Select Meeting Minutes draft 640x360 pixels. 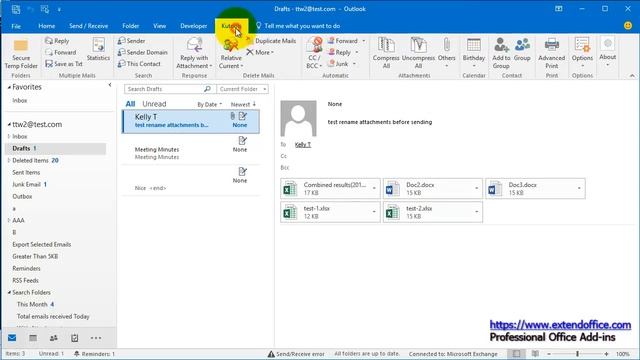coord(191,149)
